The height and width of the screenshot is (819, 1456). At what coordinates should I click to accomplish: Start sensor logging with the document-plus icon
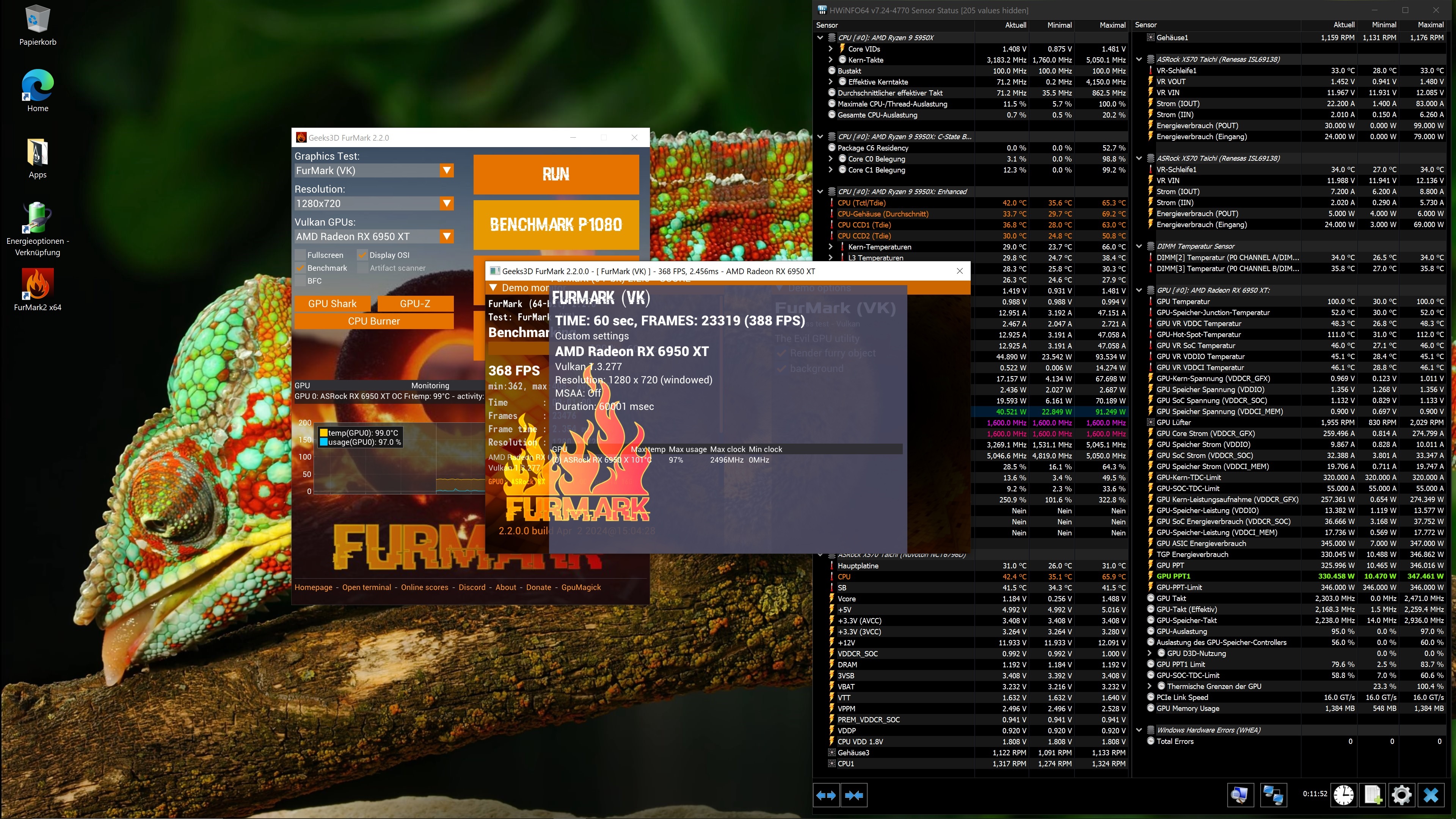tap(1373, 795)
